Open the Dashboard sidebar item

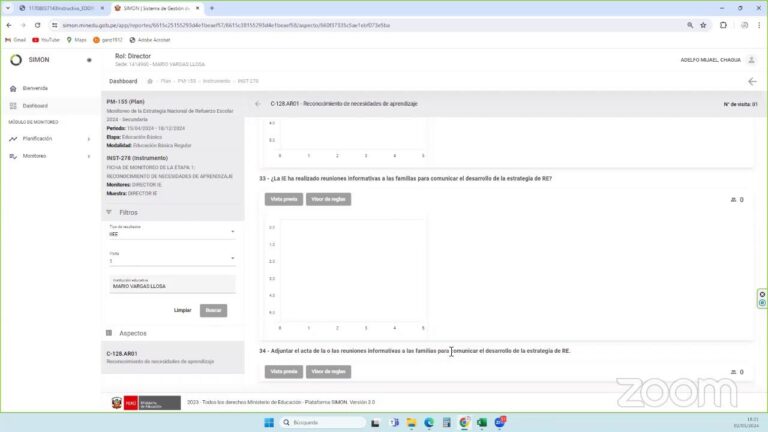(35, 106)
